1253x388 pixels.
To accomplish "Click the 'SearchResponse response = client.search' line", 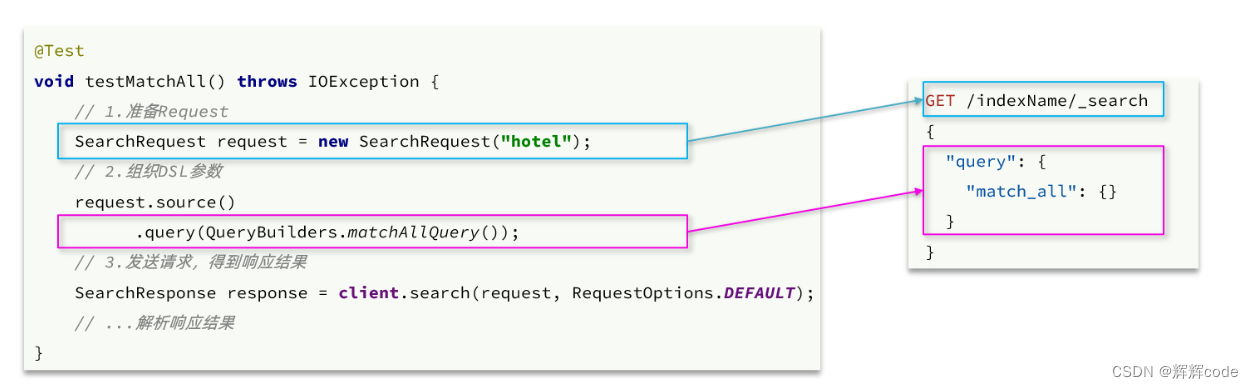I will click(x=445, y=294).
